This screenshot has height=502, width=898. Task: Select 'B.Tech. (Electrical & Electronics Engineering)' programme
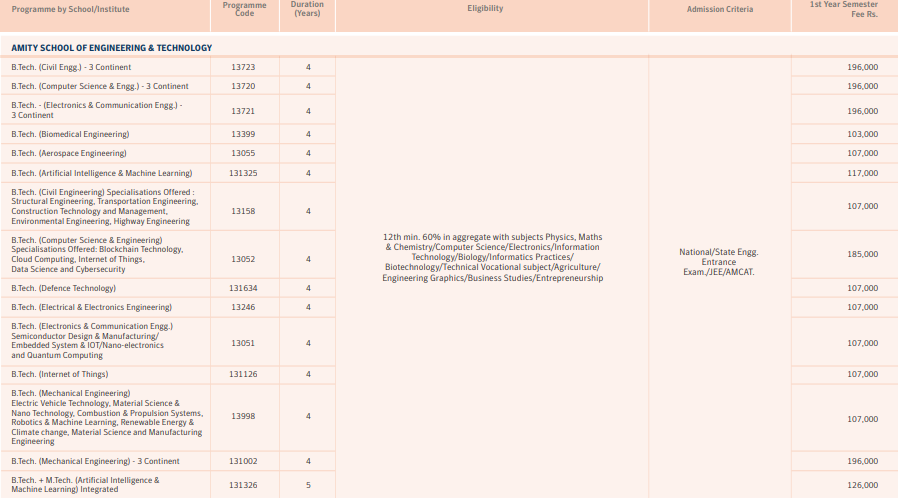[x=92, y=307]
